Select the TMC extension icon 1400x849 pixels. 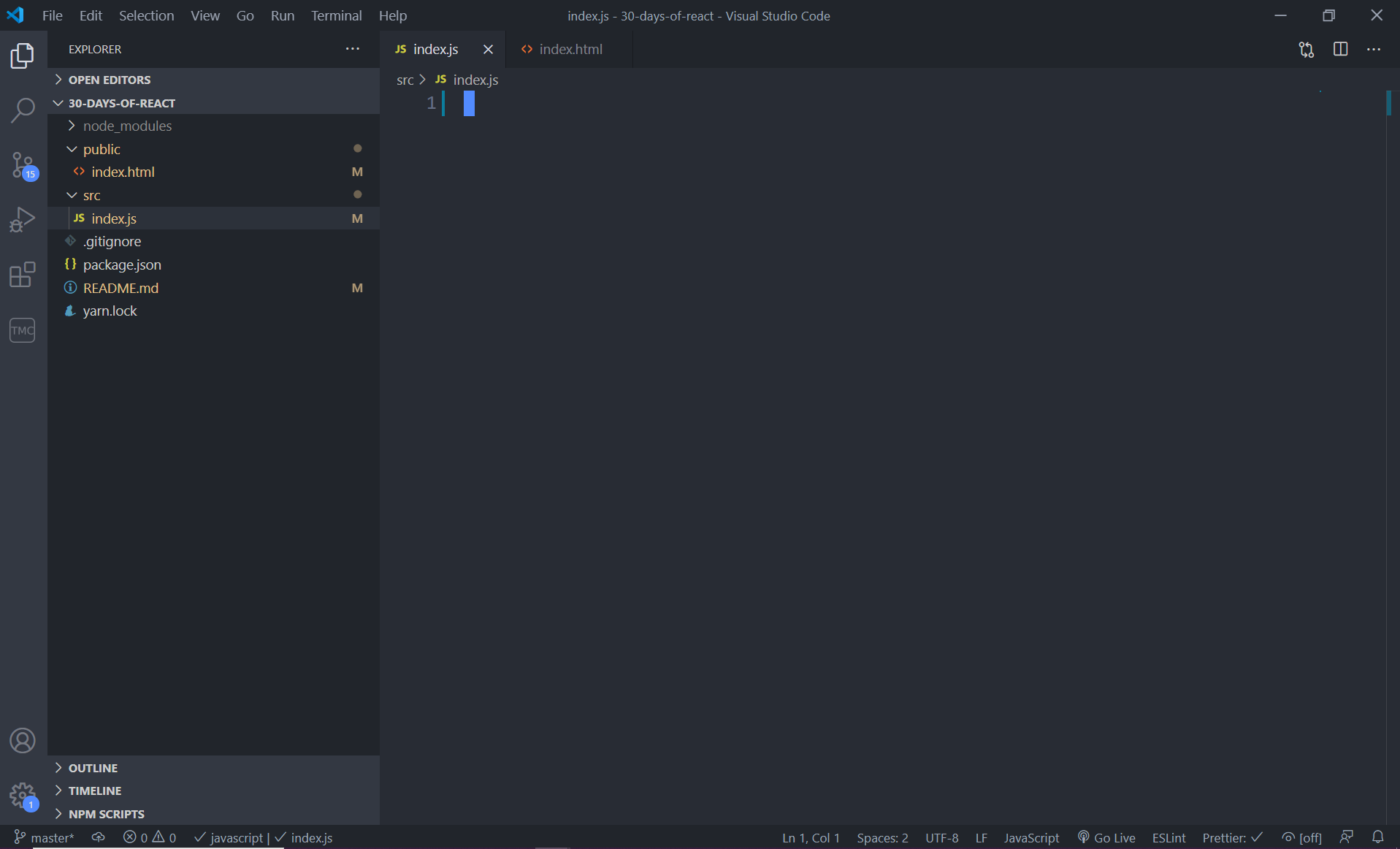[22, 330]
